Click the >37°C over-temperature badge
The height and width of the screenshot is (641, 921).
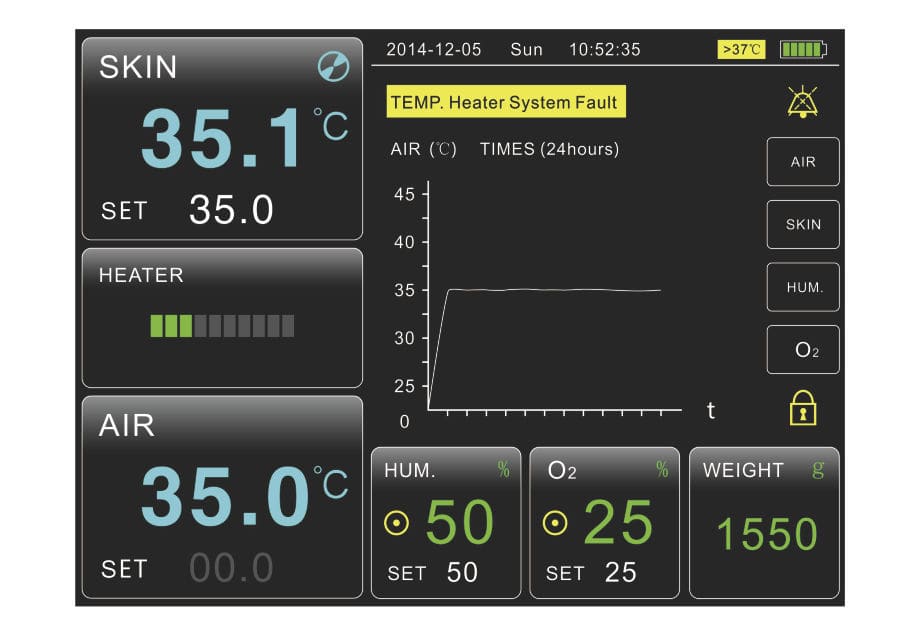(741, 49)
